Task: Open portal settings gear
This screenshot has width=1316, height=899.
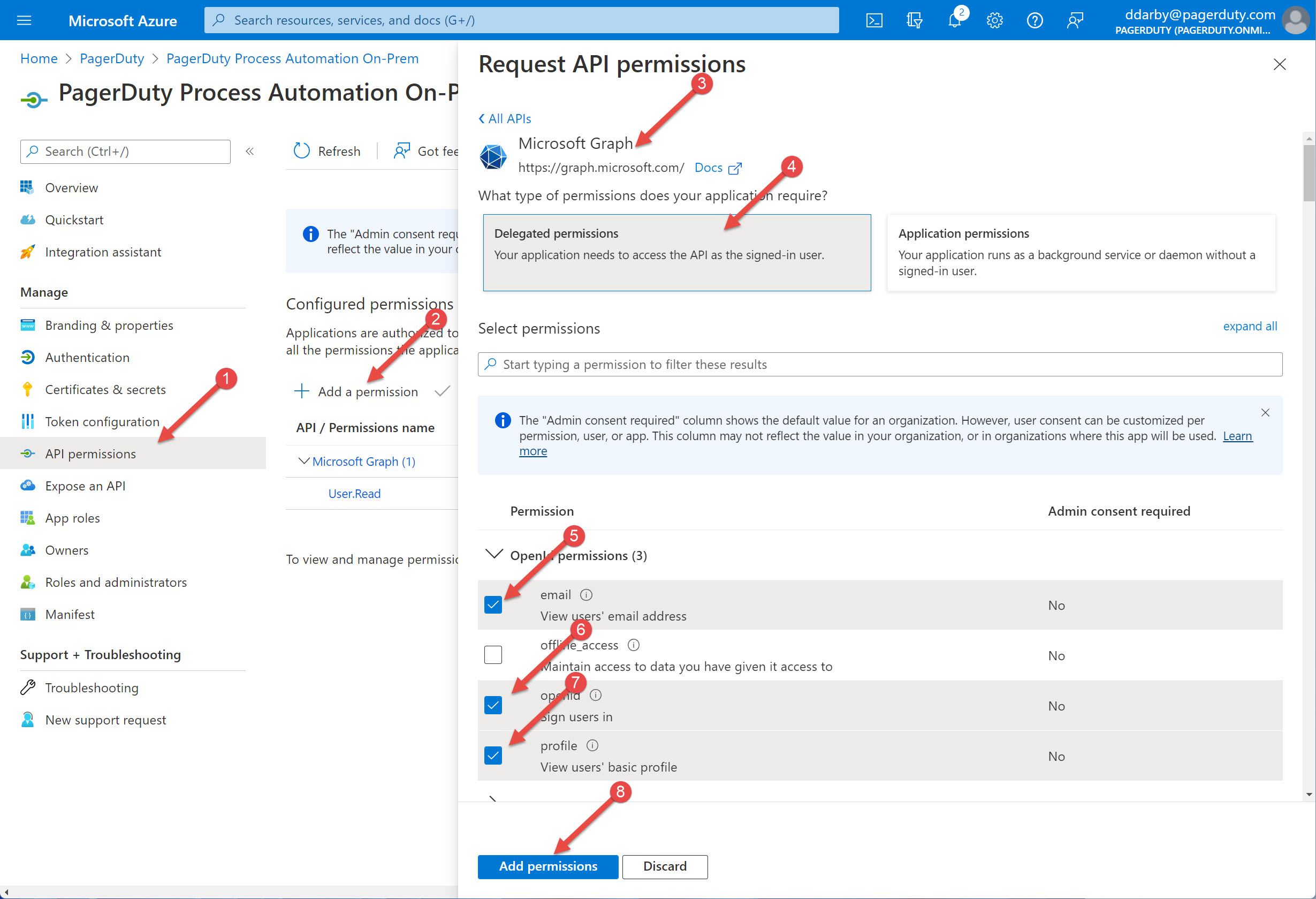Action: pos(994,20)
